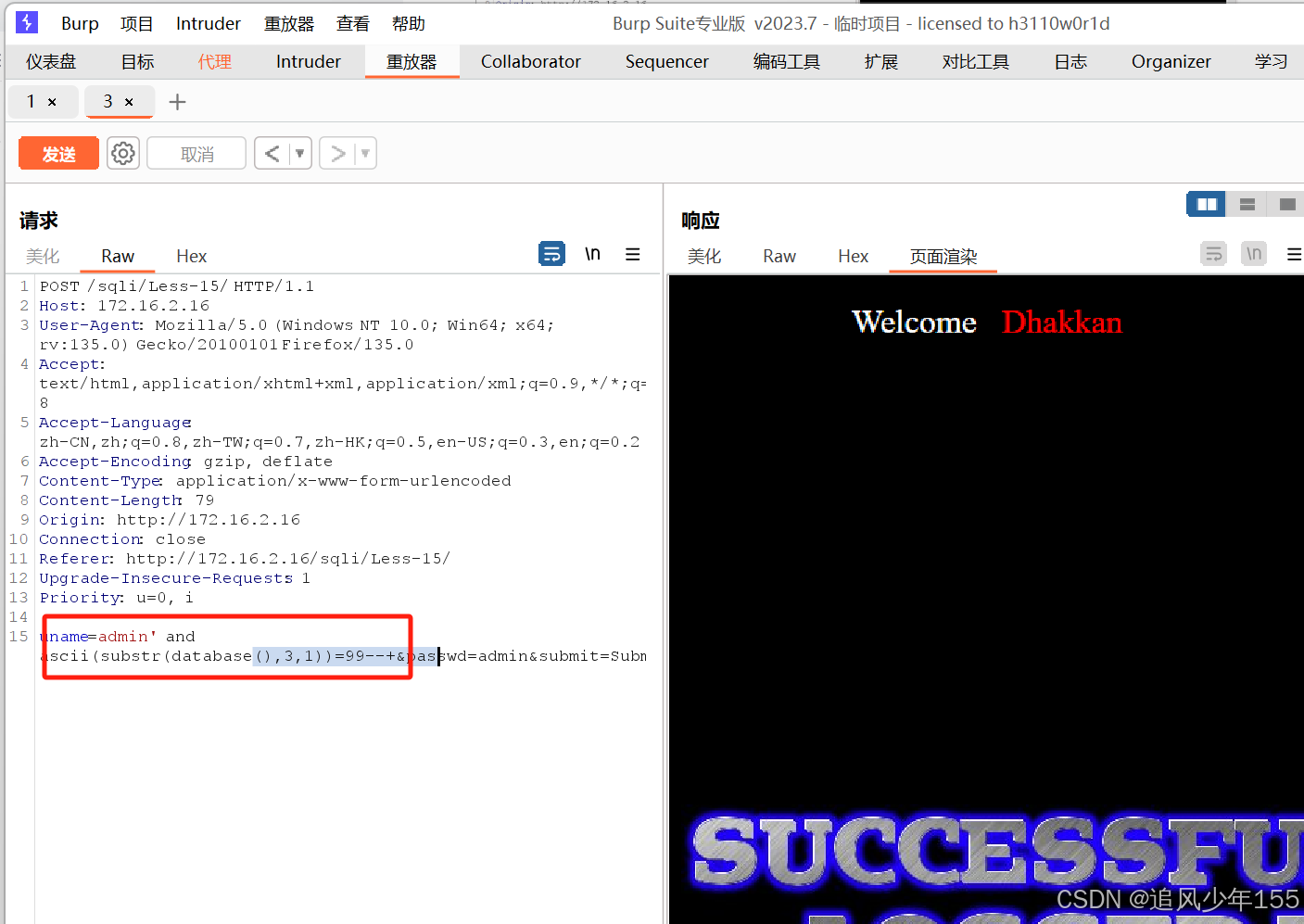Image resolution: width=1304 pixels, height=924 pixels.
Task: Switch to the 学习 tab
Action: 1272,61
